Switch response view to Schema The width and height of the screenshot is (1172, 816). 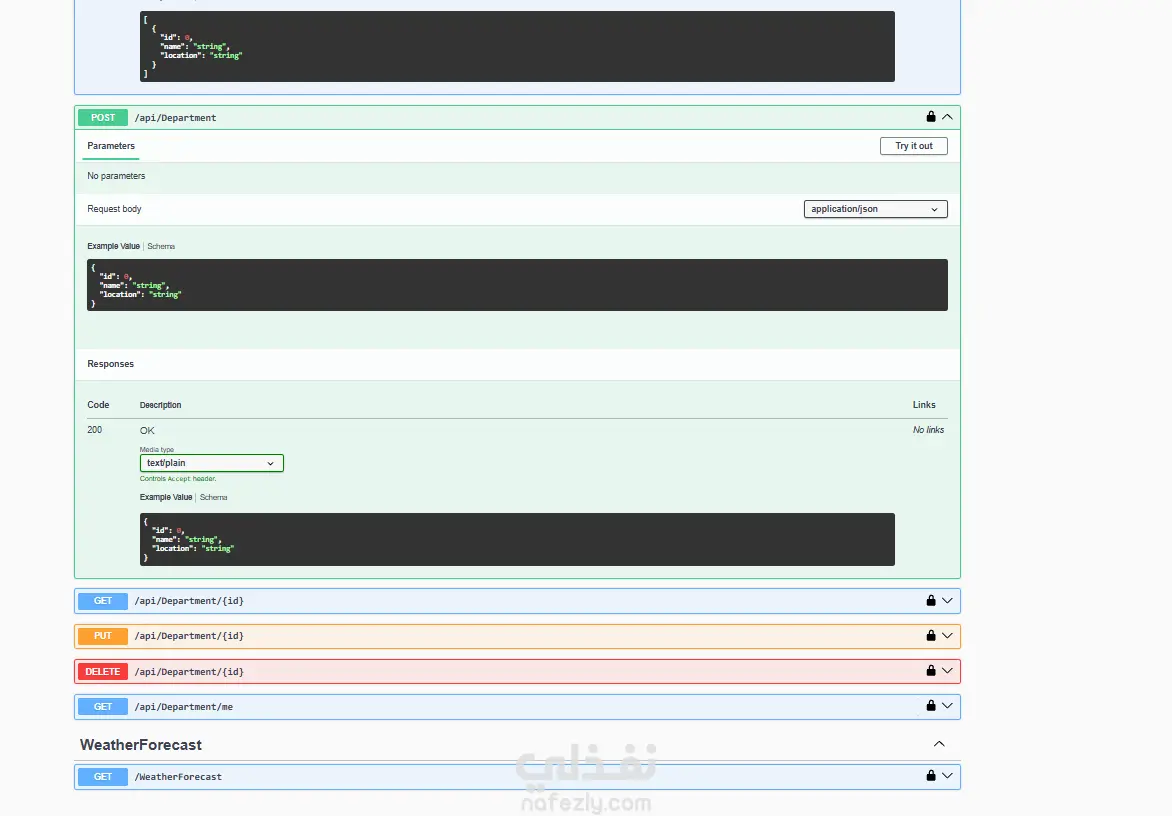pyautogui.click(x=213, y=497)
